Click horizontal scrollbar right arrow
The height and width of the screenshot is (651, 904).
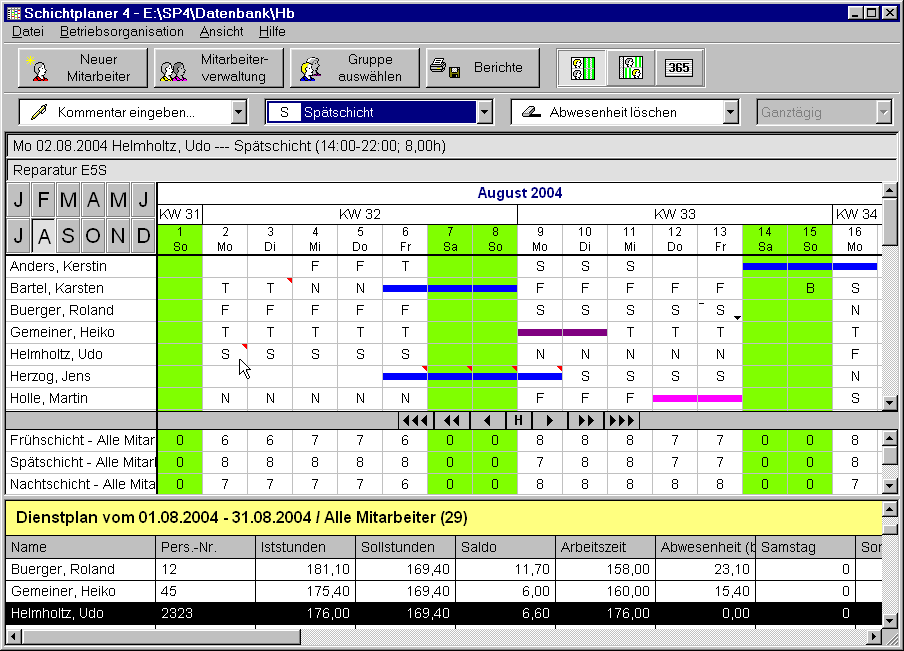coord(875,637)
